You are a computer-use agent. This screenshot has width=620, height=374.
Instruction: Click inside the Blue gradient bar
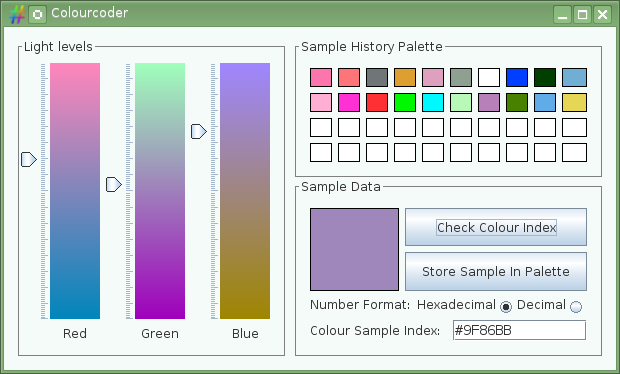(245, 191)
